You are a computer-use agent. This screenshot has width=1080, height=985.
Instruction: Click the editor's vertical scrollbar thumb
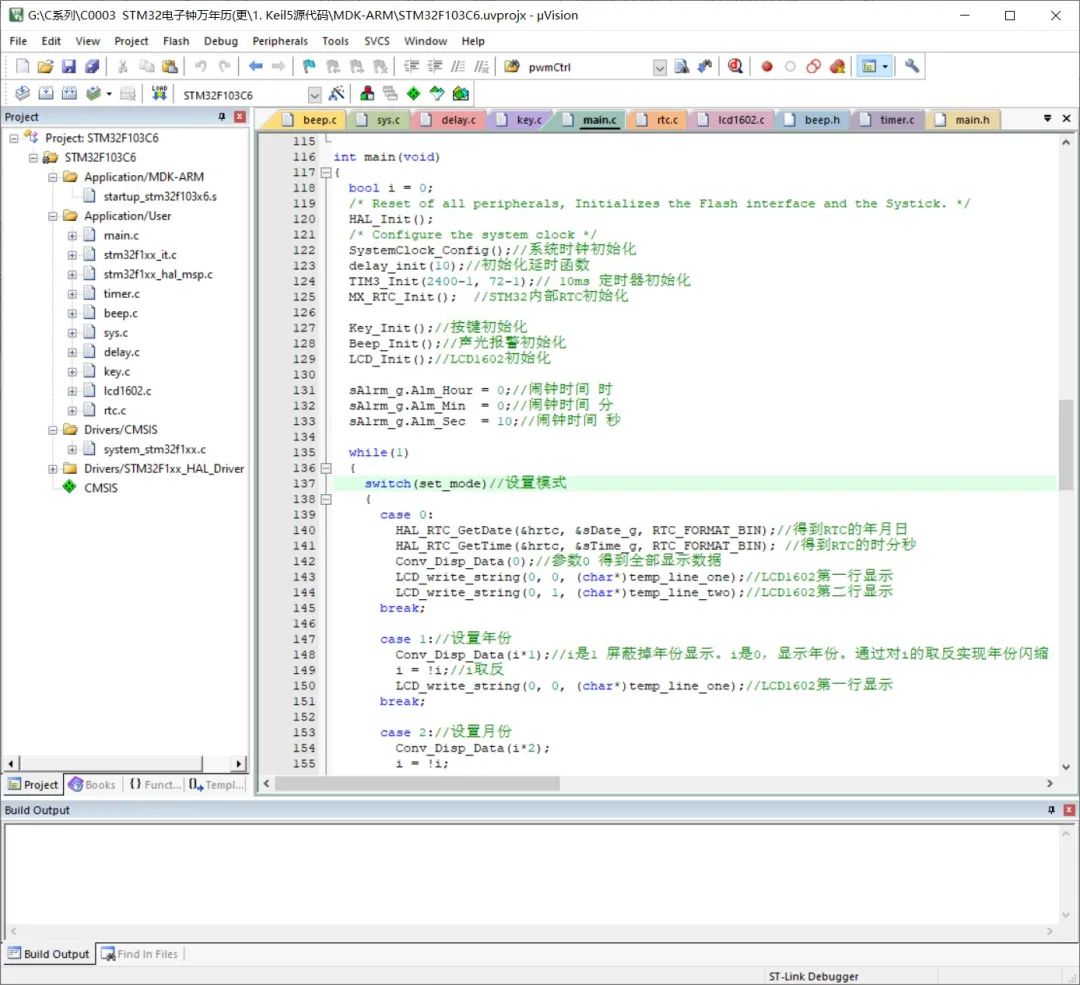tap(1066, 445)
